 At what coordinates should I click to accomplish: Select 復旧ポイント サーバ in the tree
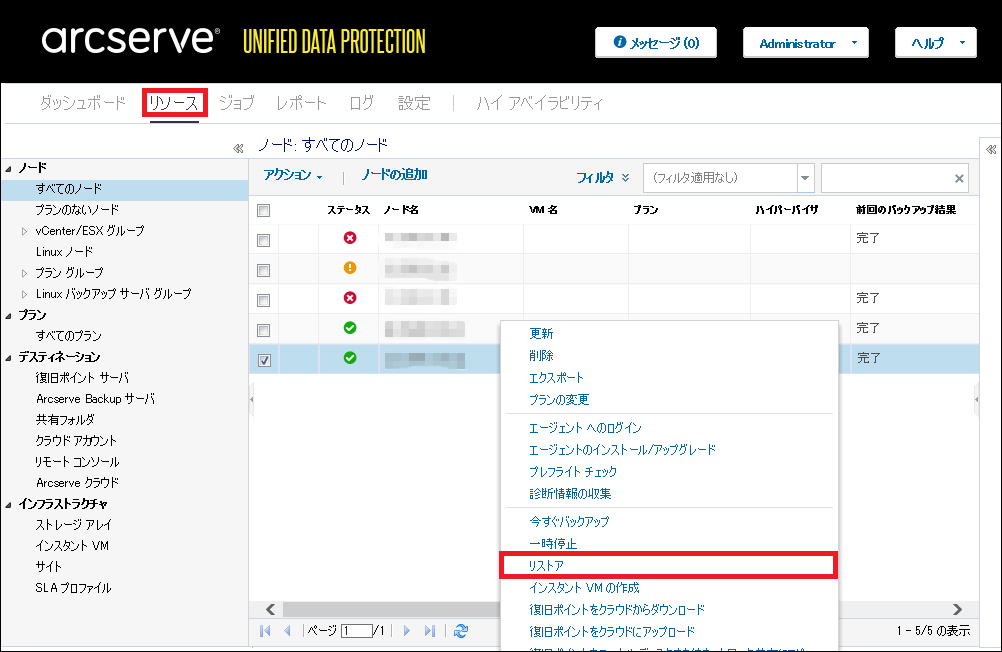click(x=82, y=378)
